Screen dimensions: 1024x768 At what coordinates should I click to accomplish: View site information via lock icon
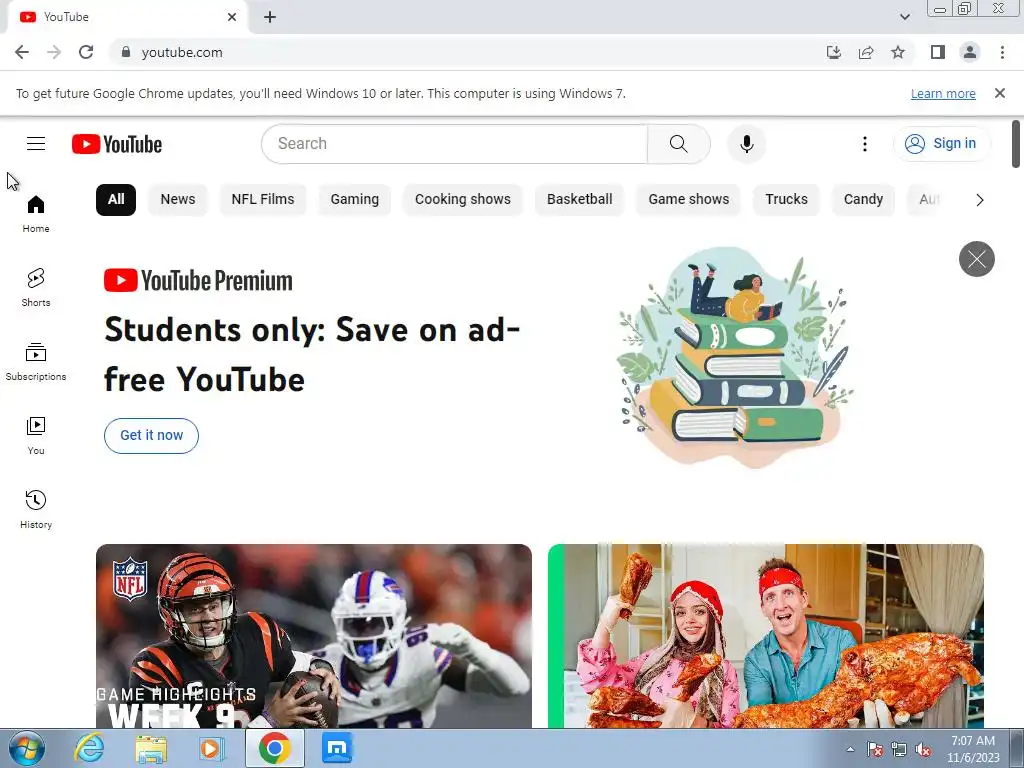click(x=126, y=52)
